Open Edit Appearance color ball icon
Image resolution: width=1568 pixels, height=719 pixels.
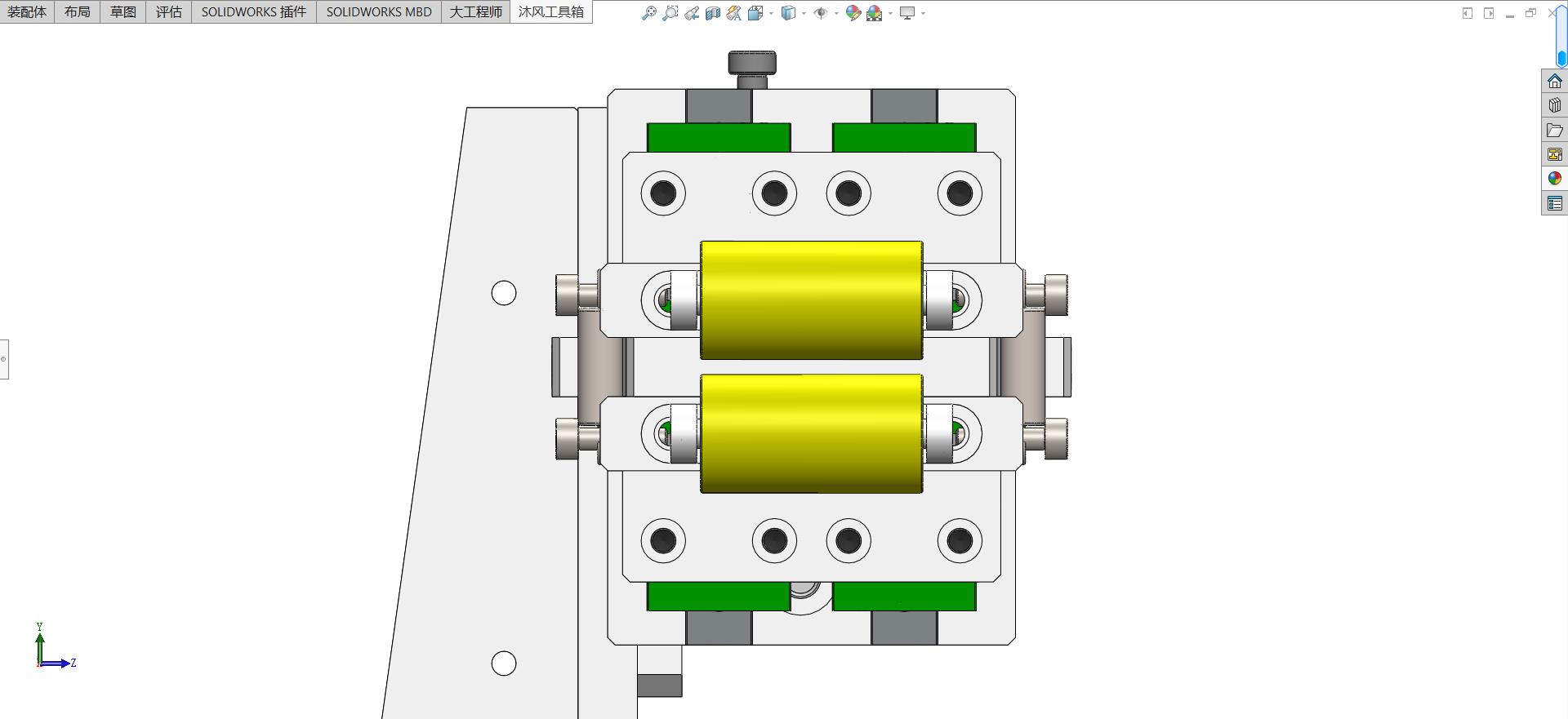tap(853, 13)
